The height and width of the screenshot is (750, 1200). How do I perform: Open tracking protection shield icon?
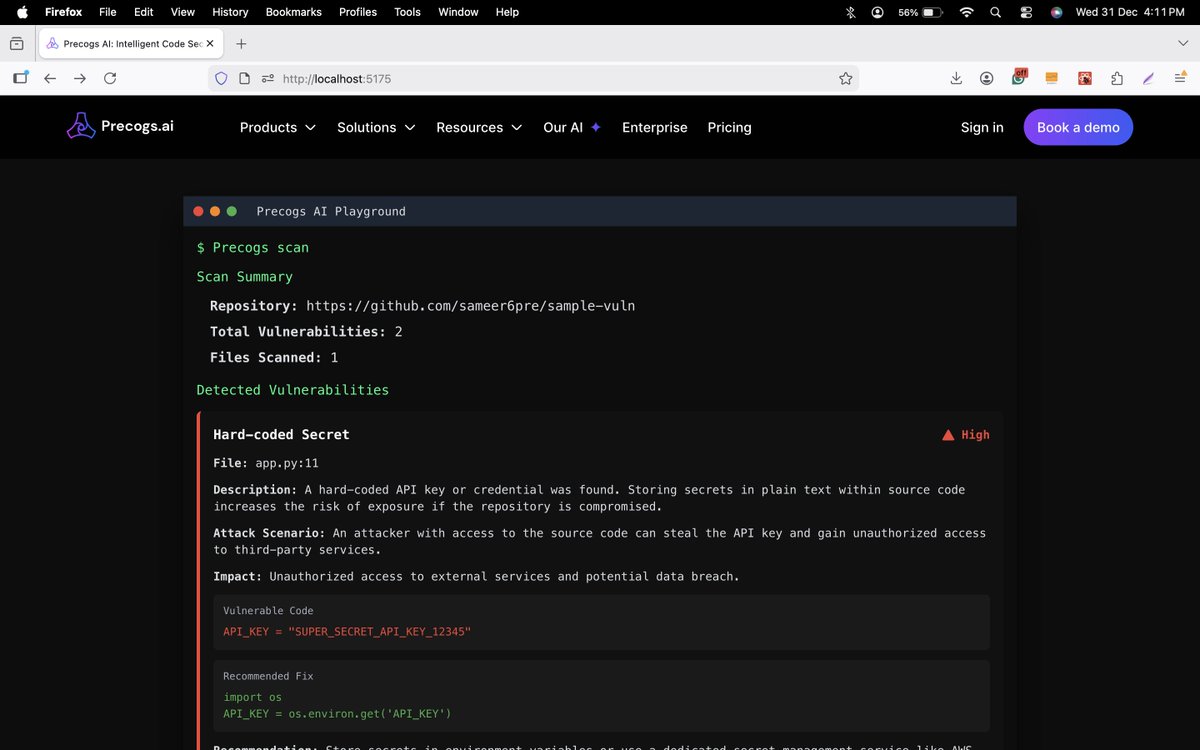[222, 78]
